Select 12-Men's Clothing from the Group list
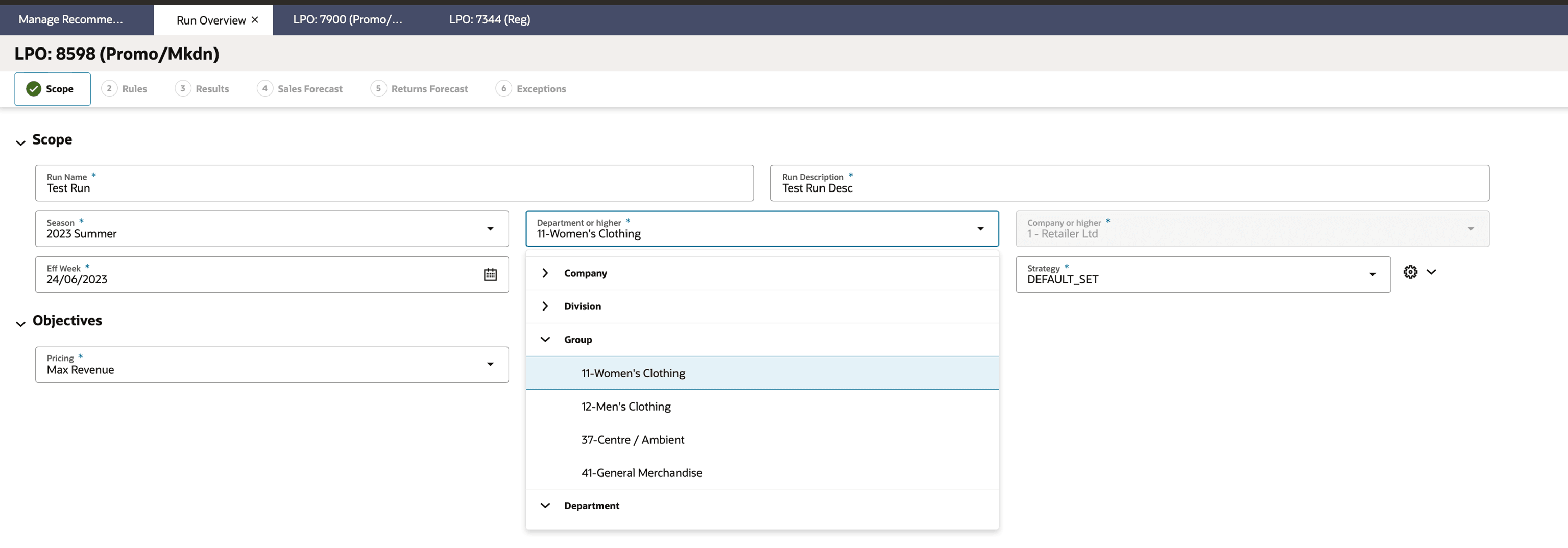This screenshot has height=548, width=1568. click(x=626, y=406)
